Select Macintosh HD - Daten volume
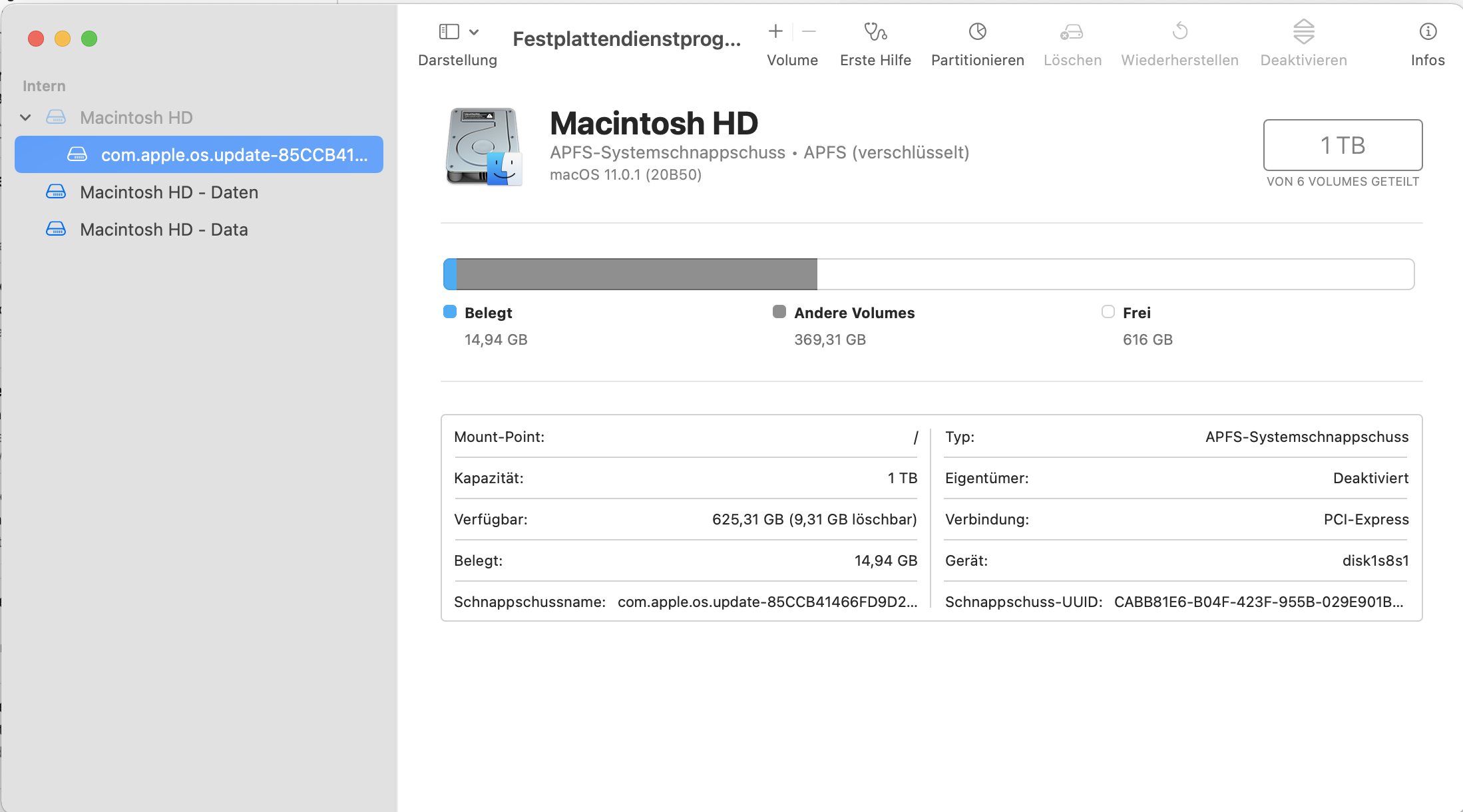This screenshot has height=812, width=1463. (168, 192)
